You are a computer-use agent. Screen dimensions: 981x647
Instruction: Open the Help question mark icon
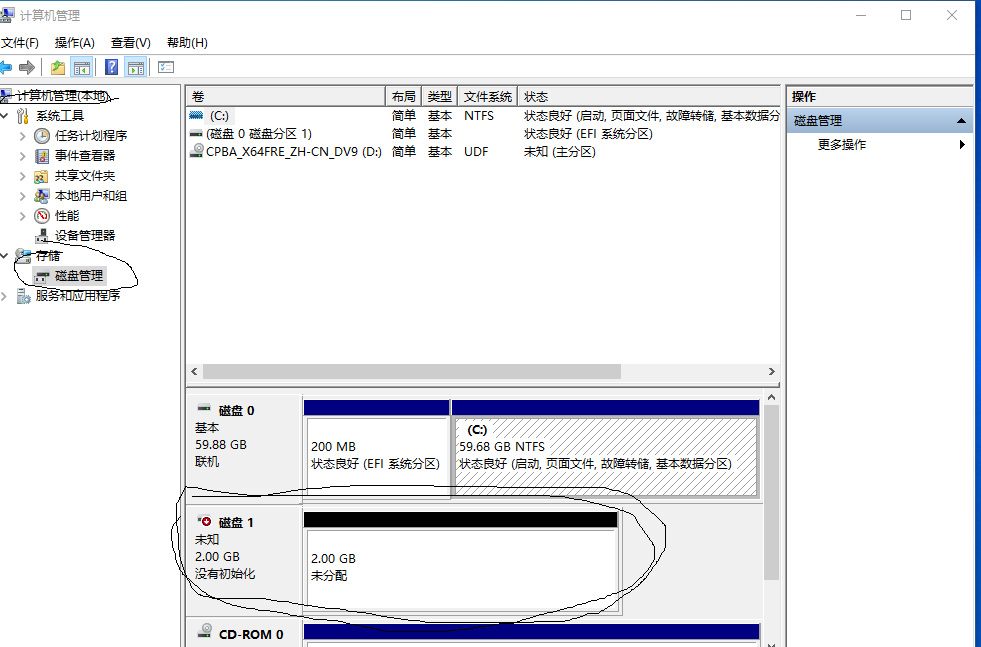pyautogui.click(x=111, y=67)
